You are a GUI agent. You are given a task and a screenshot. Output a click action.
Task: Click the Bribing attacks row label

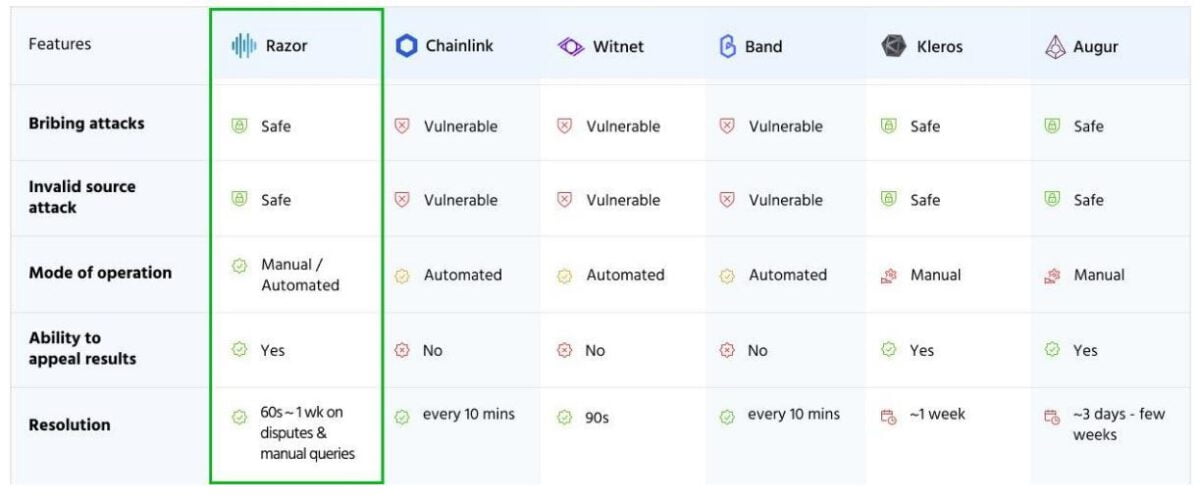point(86,124)
